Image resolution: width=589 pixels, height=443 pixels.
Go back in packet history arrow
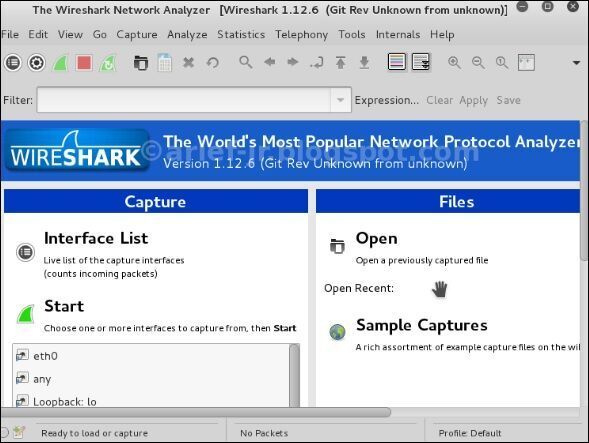click(x=269, y=62)
